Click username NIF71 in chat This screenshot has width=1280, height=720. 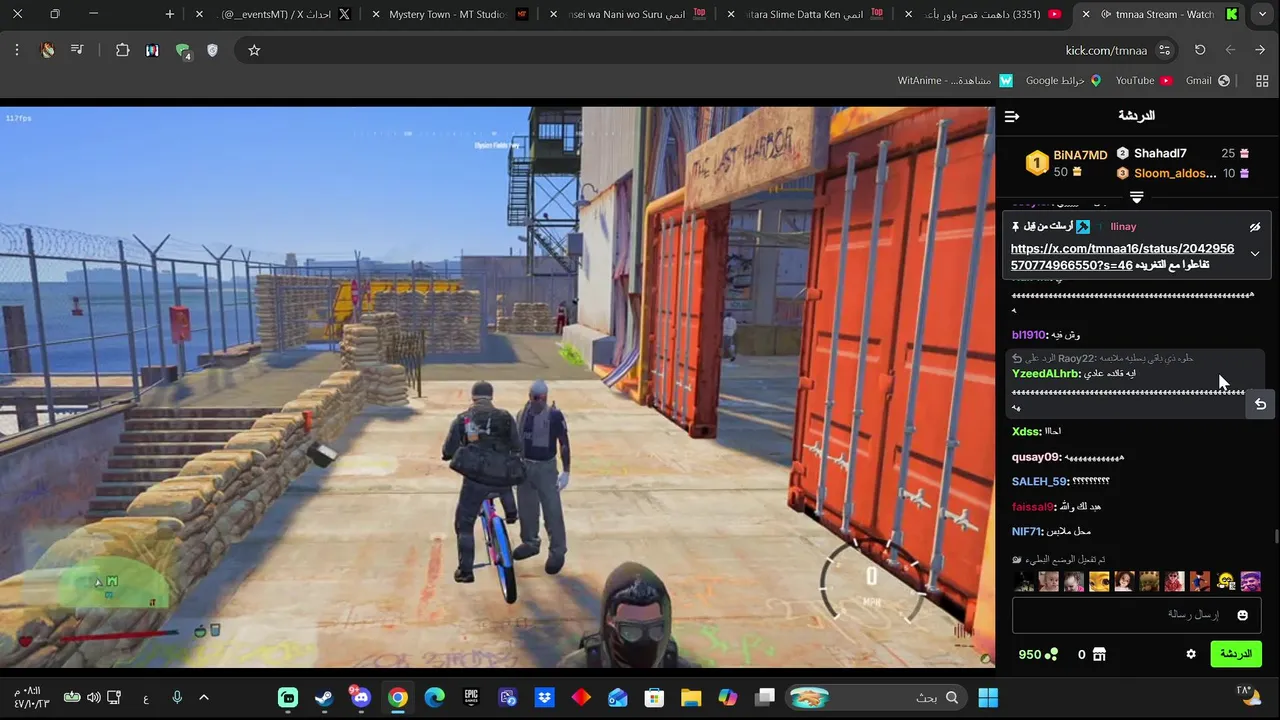(x=1027, y=532)
